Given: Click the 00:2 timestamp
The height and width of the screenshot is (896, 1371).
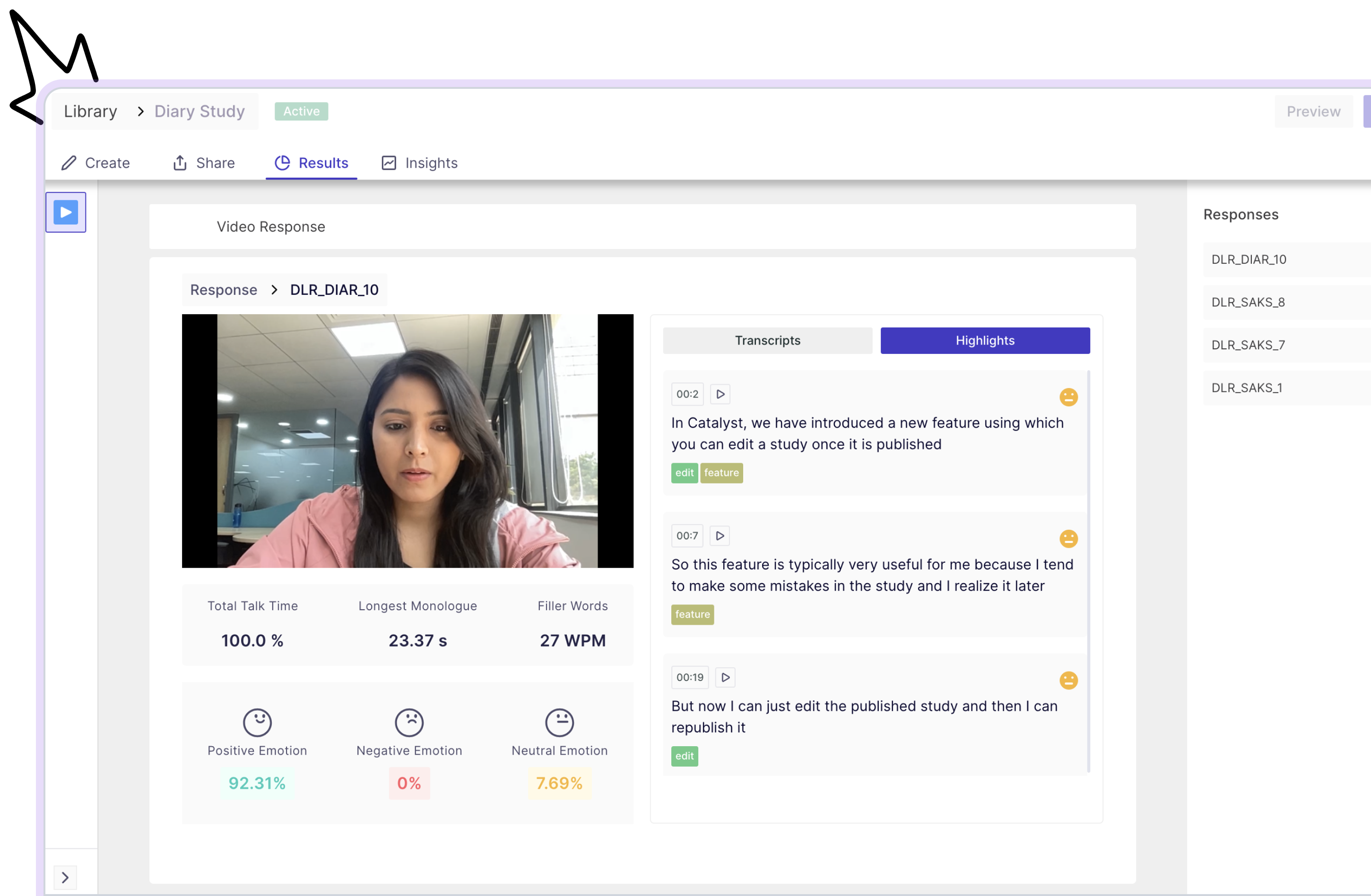Looking at the screenshot, I should 687,394.
